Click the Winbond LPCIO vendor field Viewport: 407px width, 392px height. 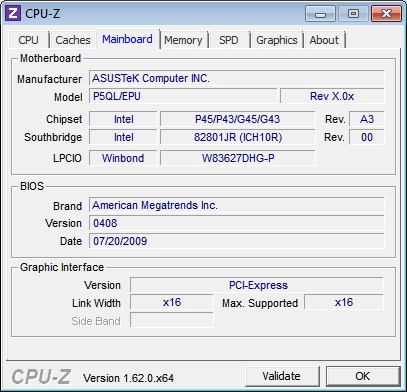point(123,158)
